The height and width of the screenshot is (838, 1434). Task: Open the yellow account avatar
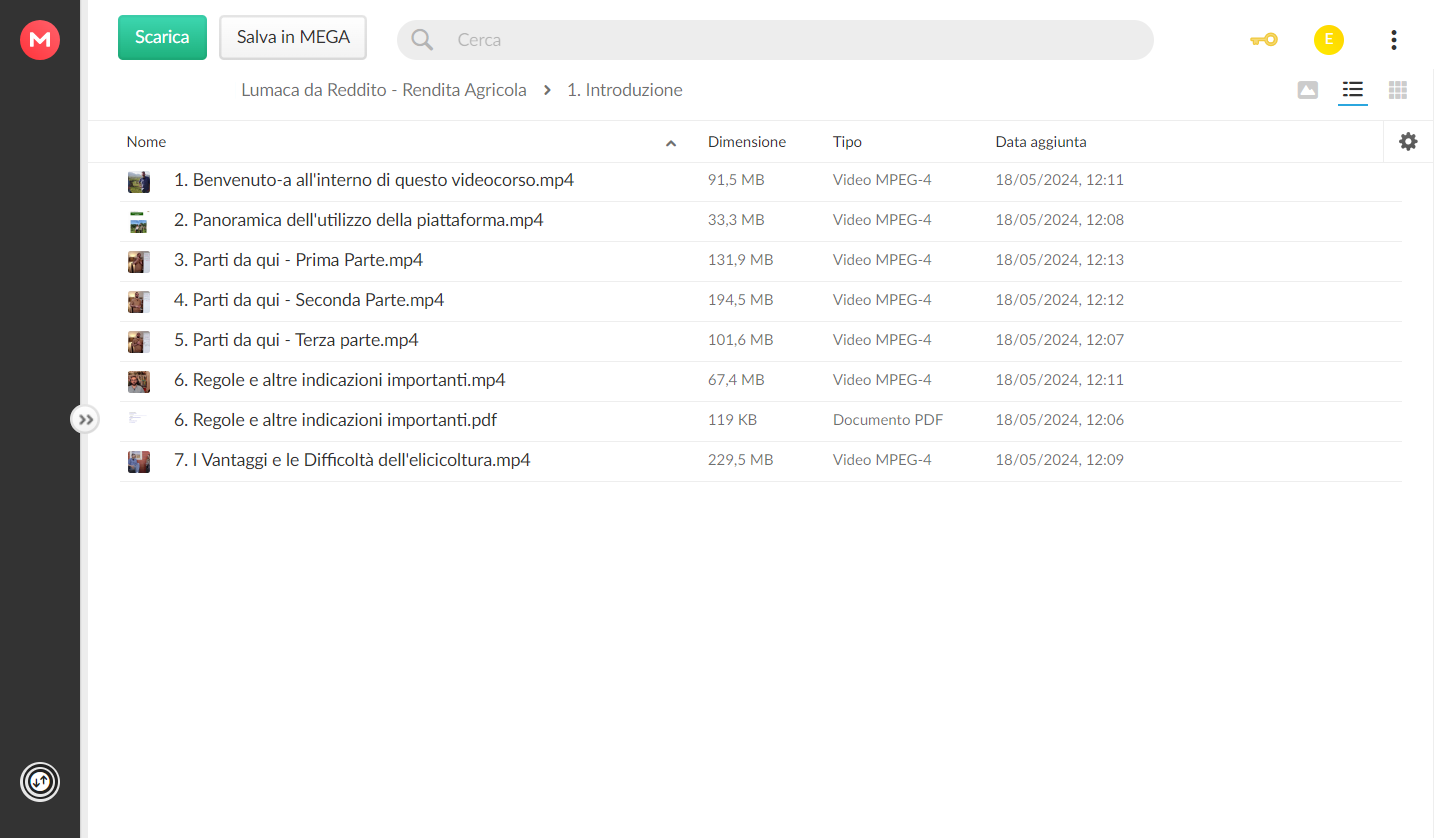click(1328, 40)
